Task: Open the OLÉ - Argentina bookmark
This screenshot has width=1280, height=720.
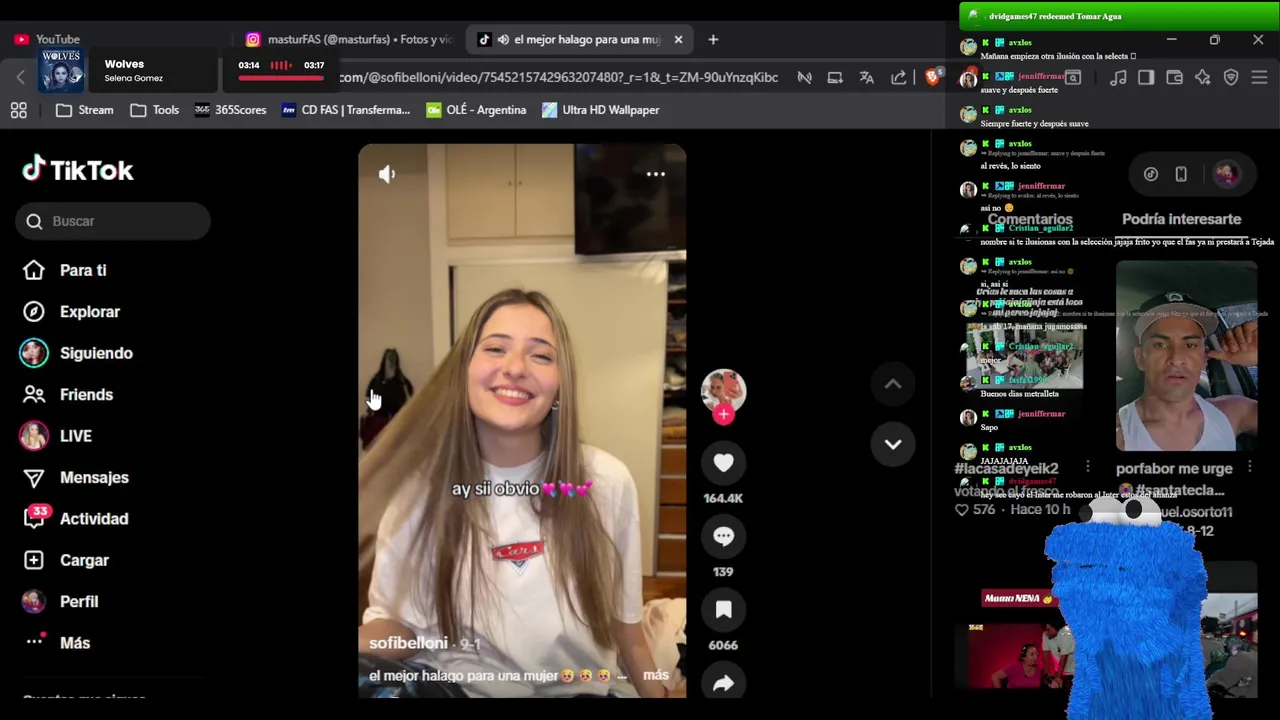Action: click(x=476, y=110)
